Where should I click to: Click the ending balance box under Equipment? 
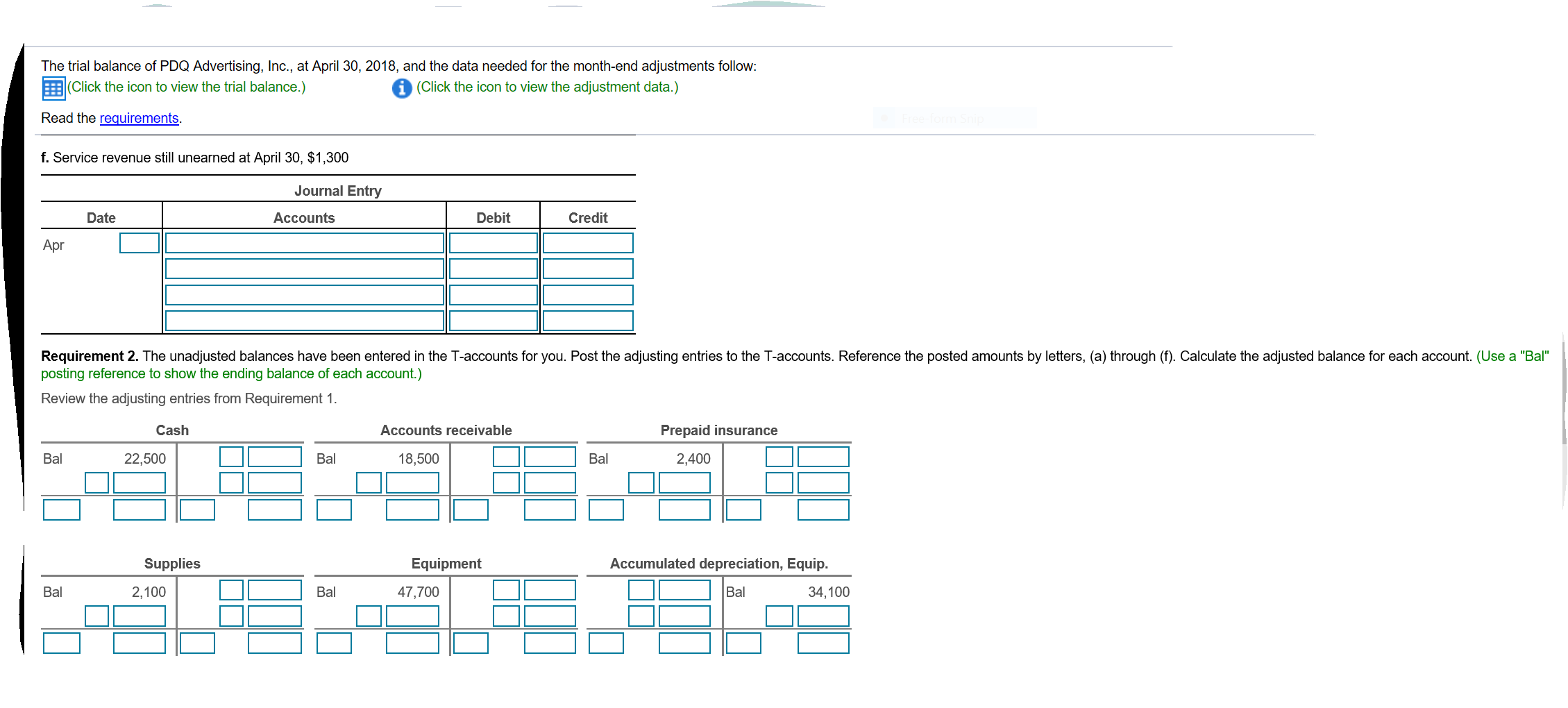click(413, 642)
